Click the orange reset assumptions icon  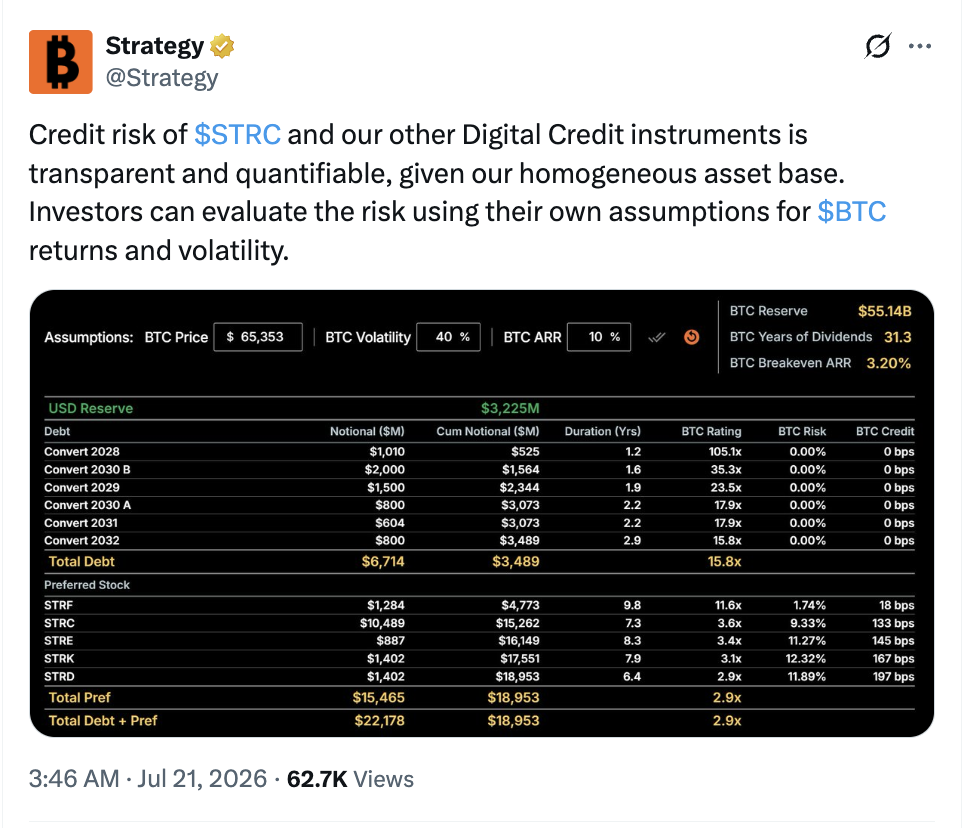click(x=691, y=337)
